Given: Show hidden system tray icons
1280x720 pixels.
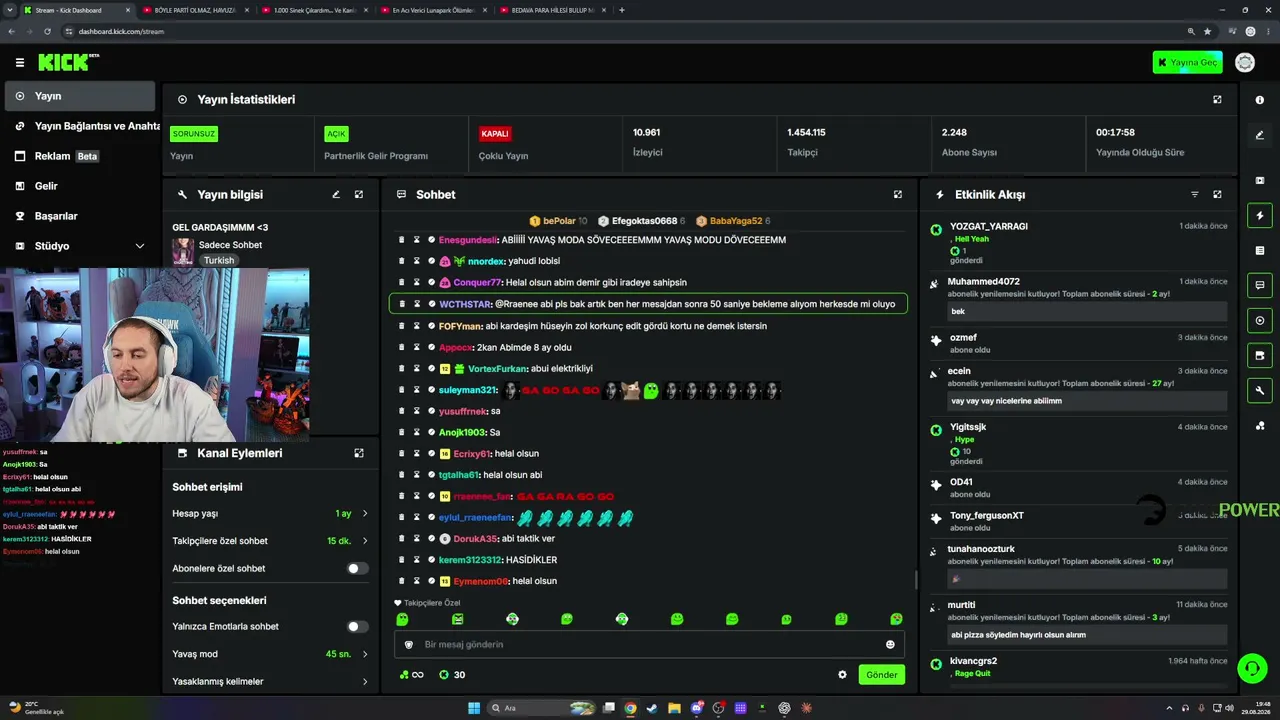Looking at the screenshot, I should (1170, 708).
